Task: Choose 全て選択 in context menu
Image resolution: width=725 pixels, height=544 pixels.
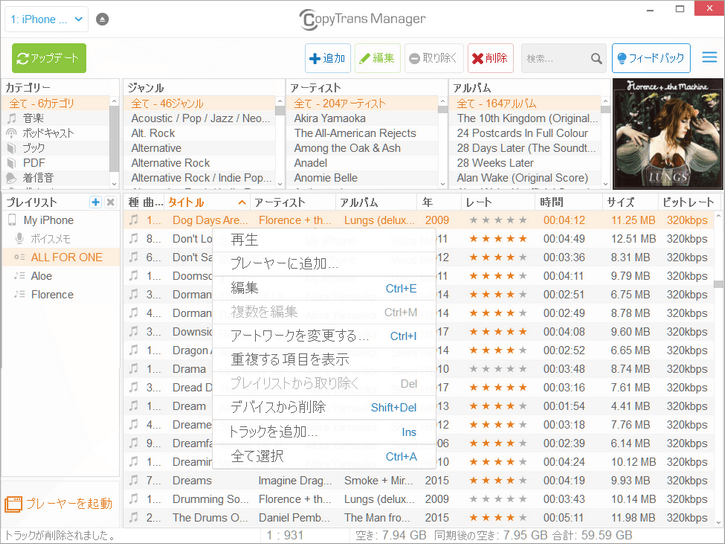Action: pos(324,456)
